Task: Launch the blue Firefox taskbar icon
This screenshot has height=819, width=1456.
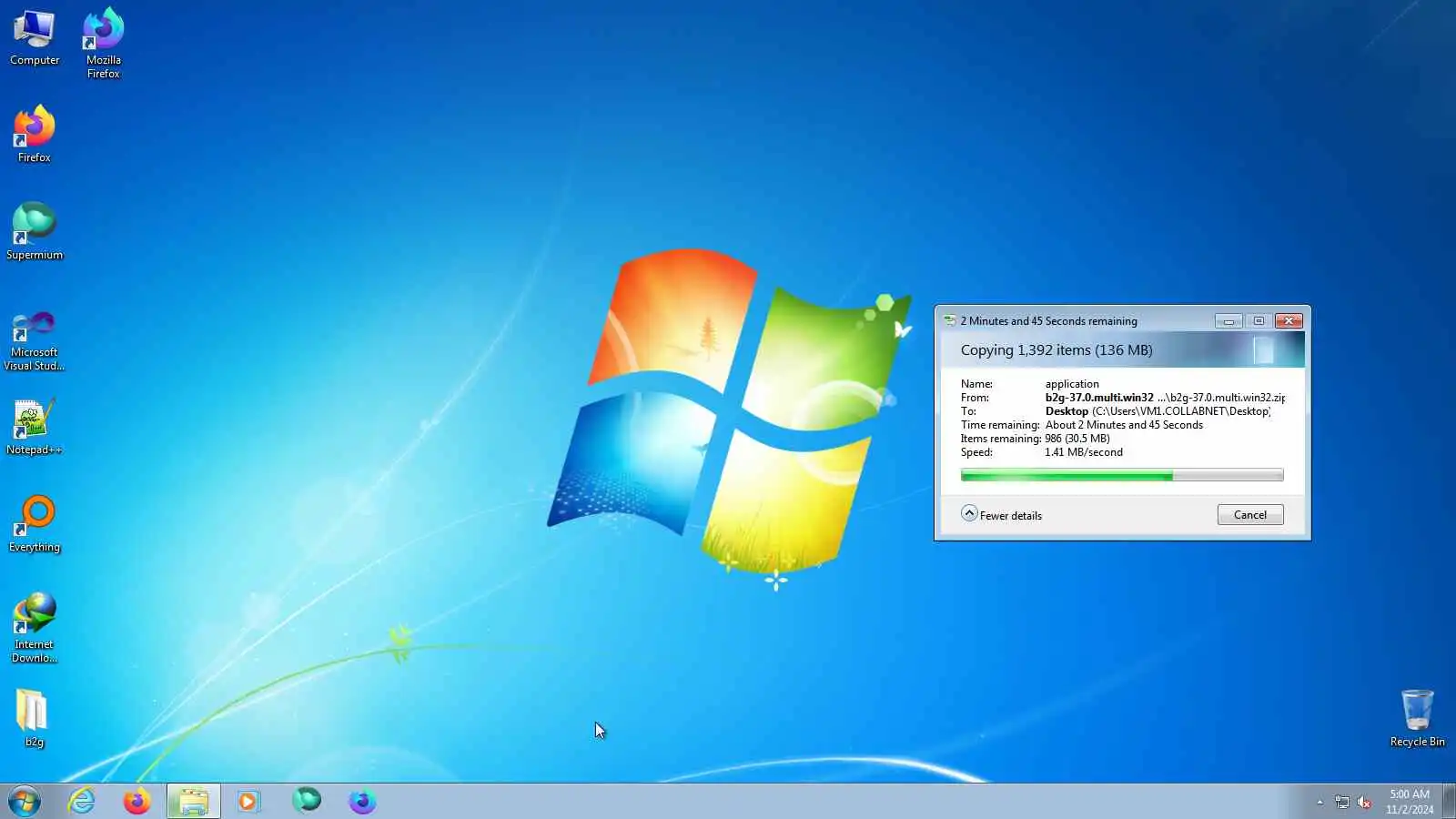Action: click(362, 802)
